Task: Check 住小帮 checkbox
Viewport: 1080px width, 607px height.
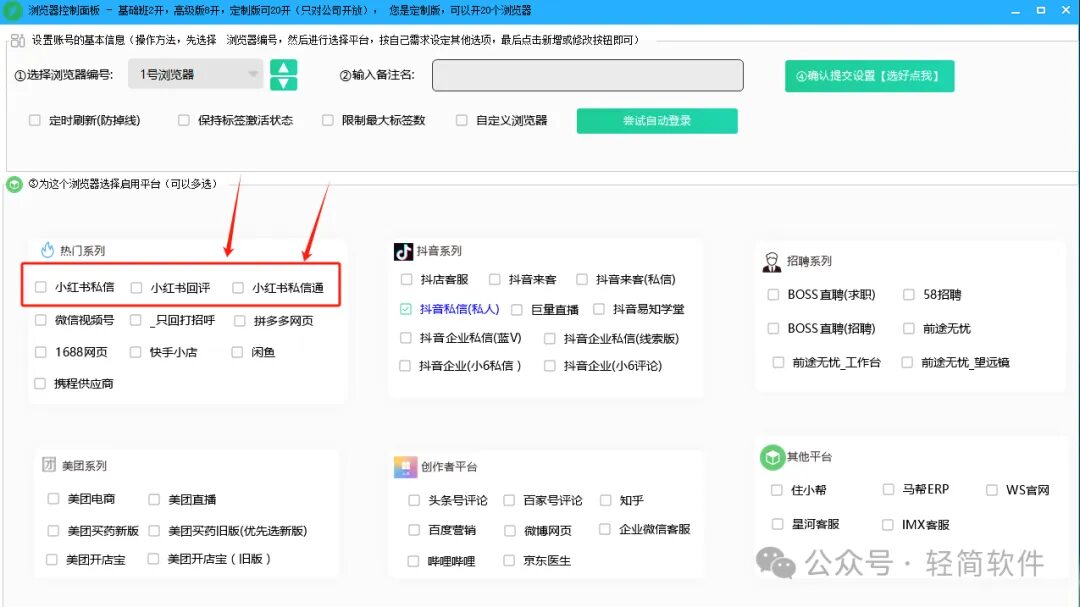Action: 777,490
